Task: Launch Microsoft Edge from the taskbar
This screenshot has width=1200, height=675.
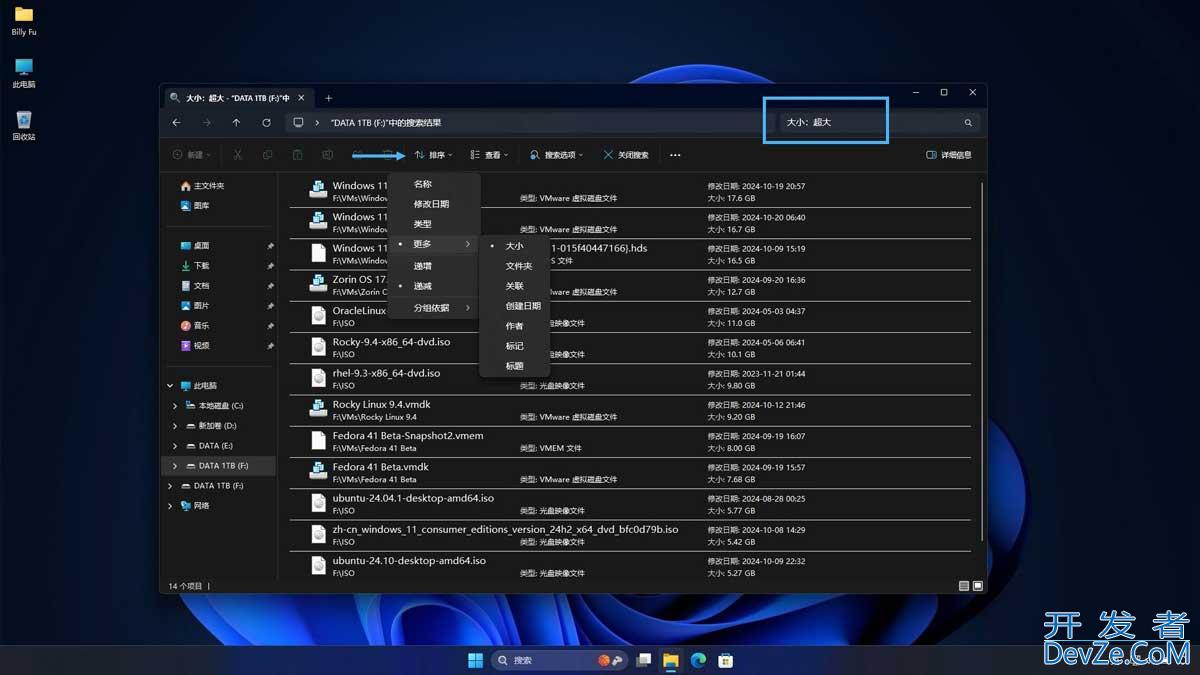Action: 698,660
